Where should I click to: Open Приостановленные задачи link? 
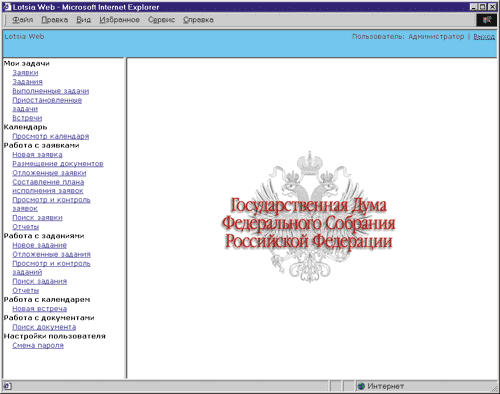point(47,104)
